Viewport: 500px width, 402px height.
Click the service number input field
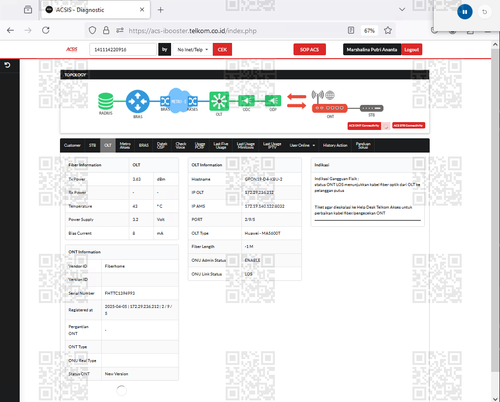tap(123, 50)
